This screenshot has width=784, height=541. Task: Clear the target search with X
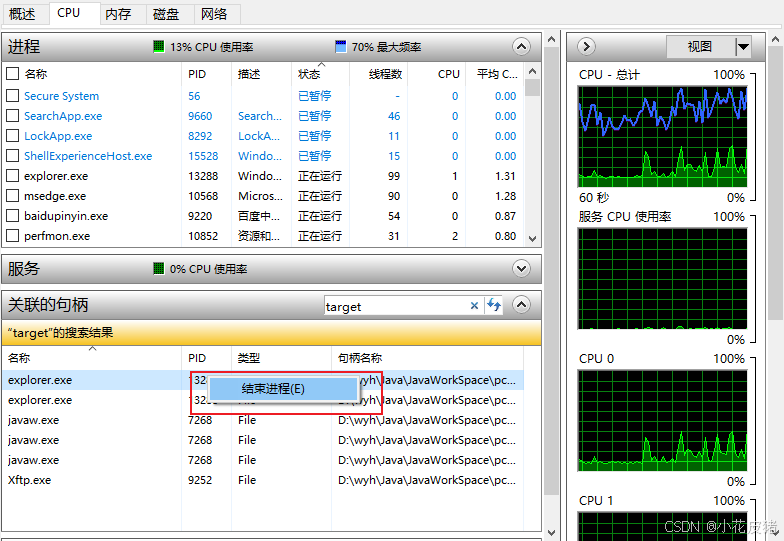(474, 306)
